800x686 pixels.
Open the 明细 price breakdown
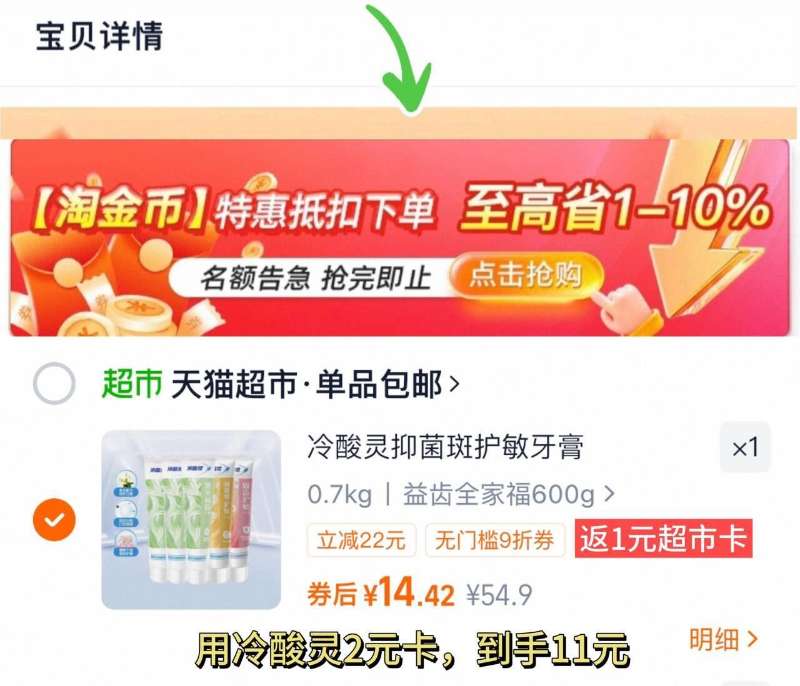point(724,639)
